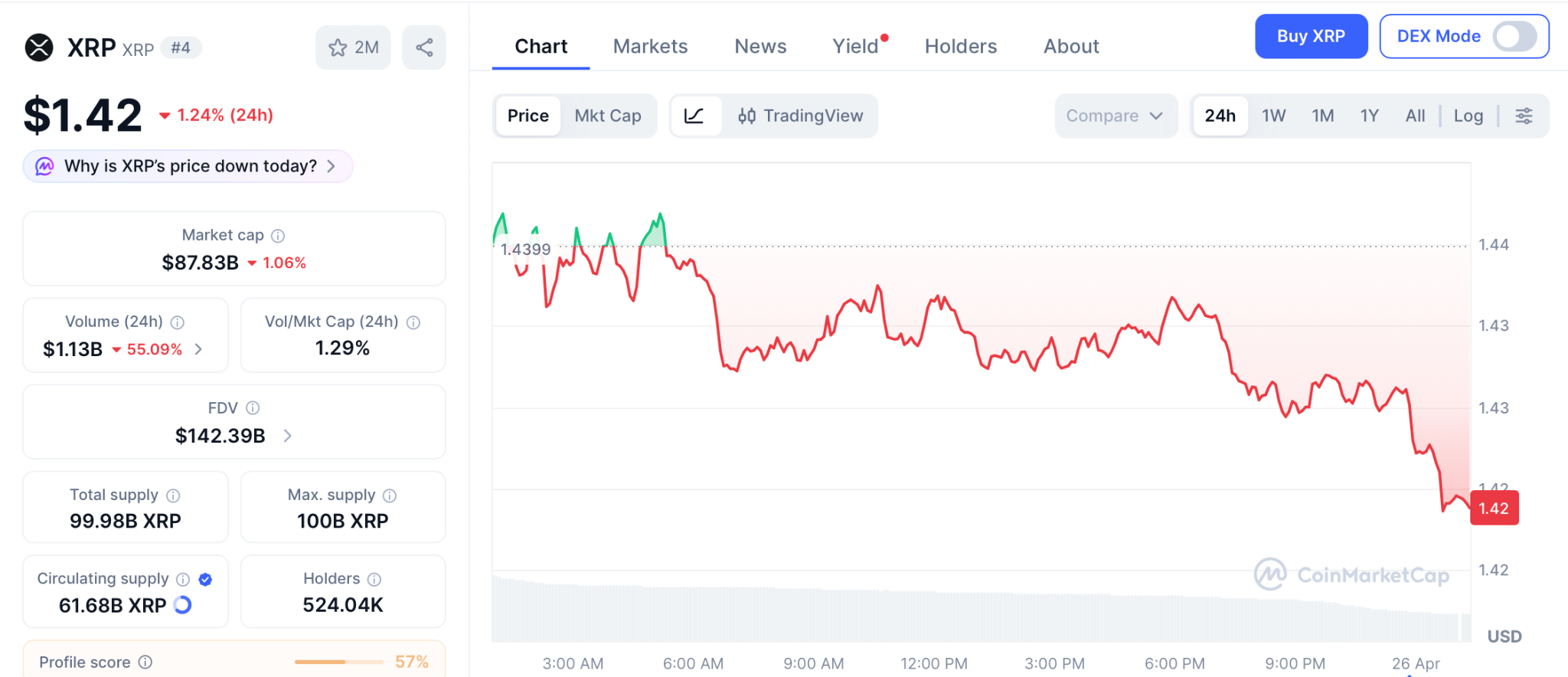Open "Why is XRP's price down today?"
The width and height of the screenshot is (1568, 677).
188,166
